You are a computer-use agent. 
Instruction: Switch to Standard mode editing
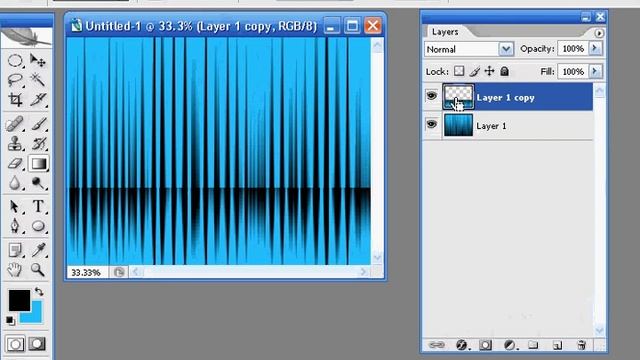tap(15, 344)
